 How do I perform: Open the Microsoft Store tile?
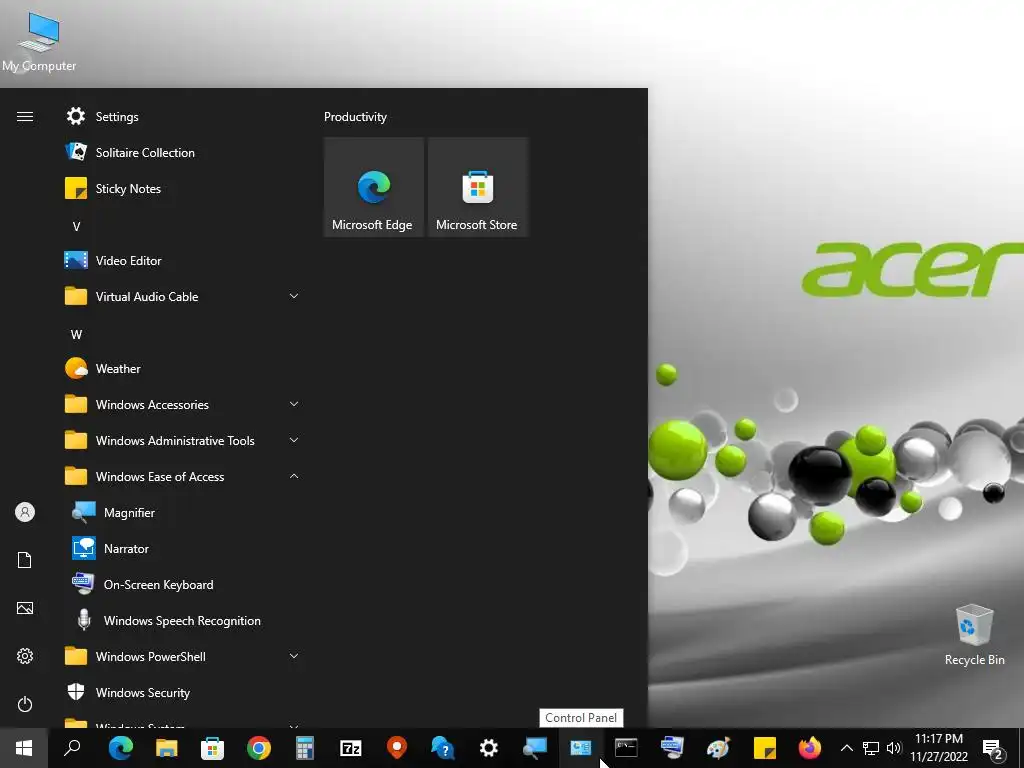tap(477, 187)
